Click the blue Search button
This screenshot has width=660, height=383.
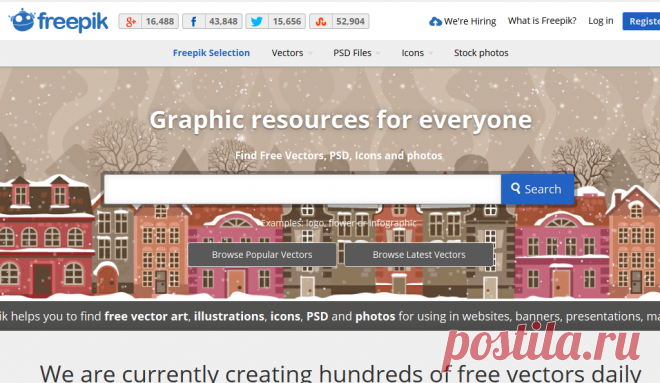[x=538, y=189]
